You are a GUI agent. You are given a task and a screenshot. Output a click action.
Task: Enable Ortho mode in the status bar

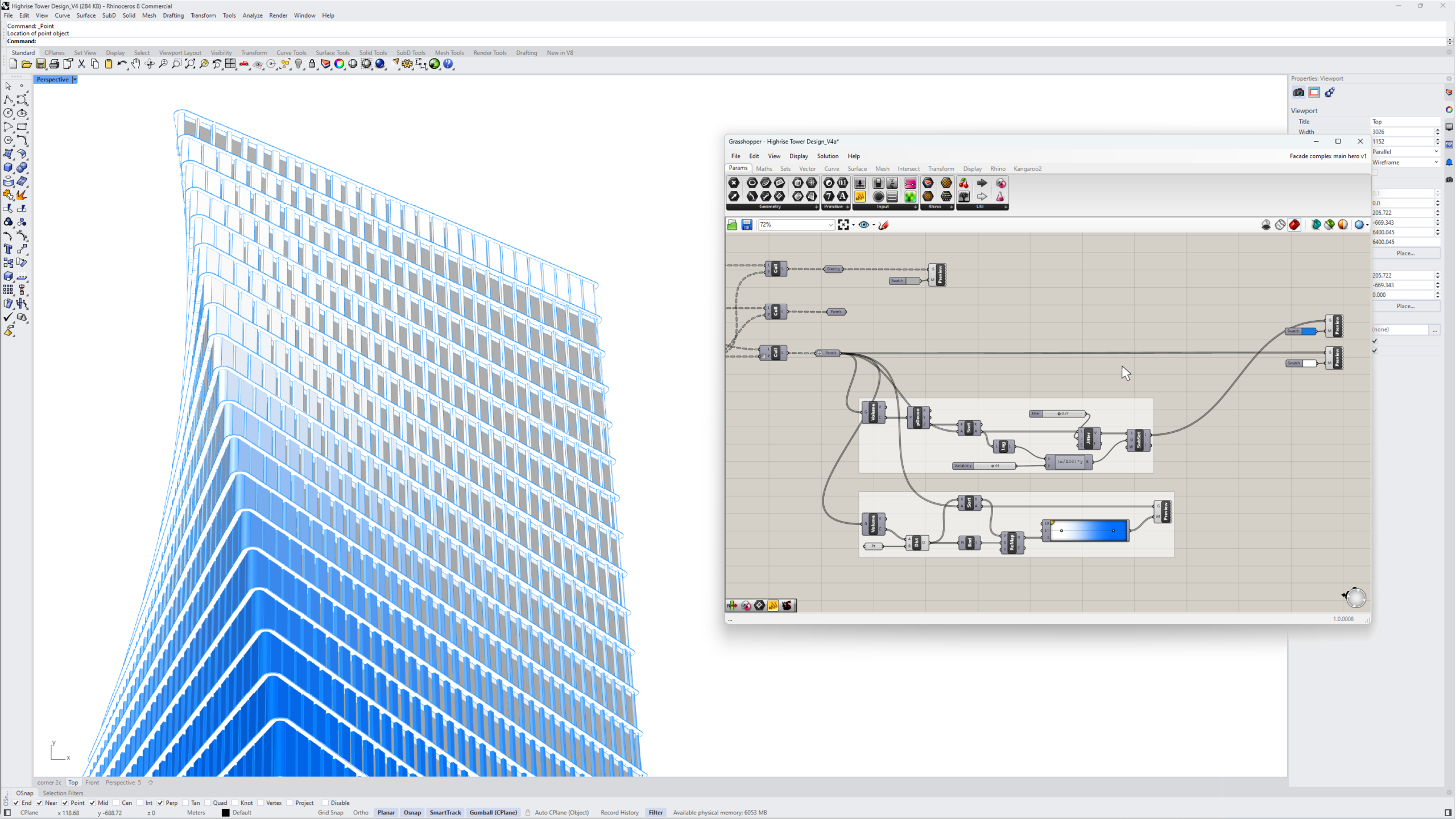tap(360, 812)
